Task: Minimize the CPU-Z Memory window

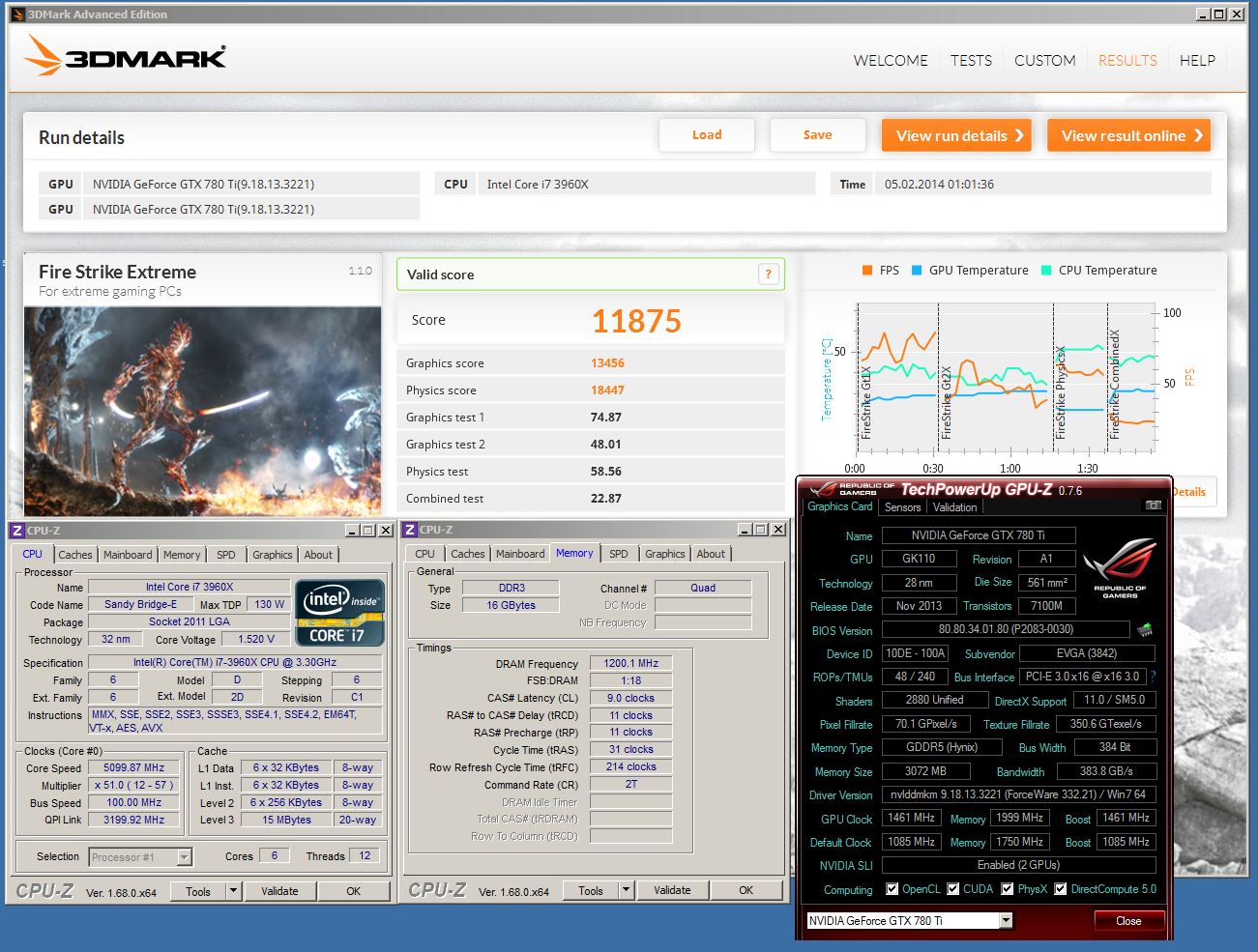Action: click(x=746, y=530)
